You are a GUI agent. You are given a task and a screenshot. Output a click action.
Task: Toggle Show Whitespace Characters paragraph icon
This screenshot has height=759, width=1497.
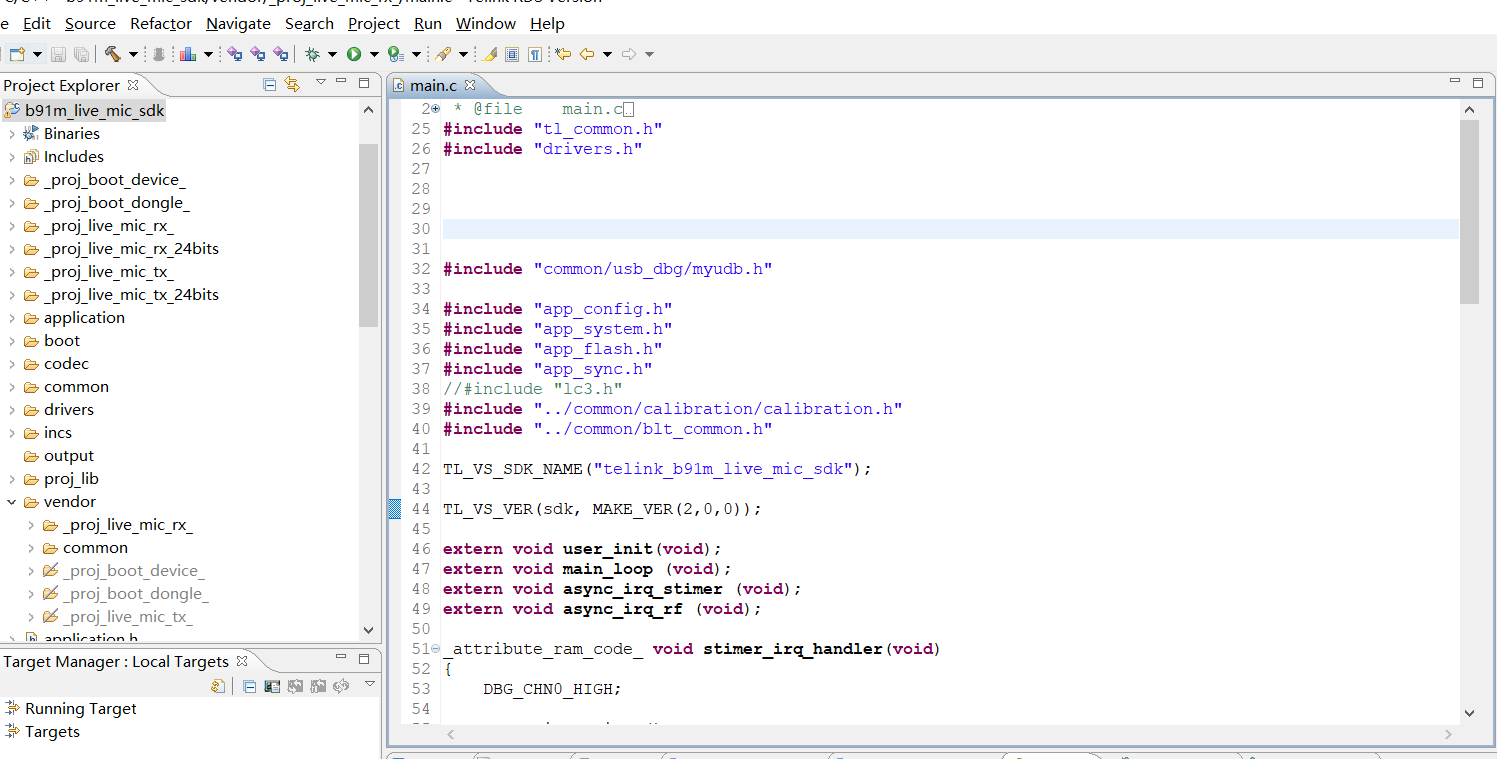(x=535, y=54)
